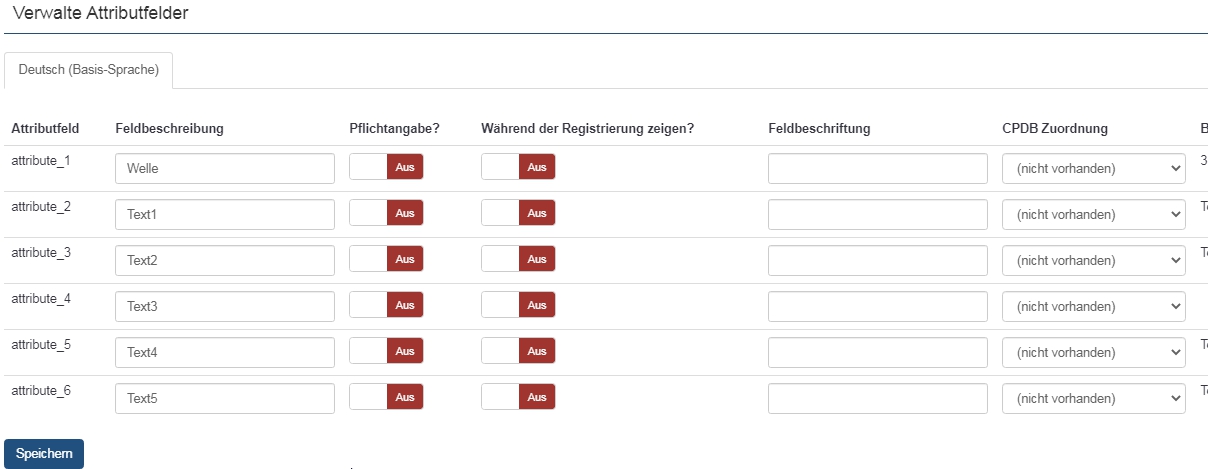Expand CPDB Zuordnung dropdown for attribute_4
Viewport: 1208px width, 469px height.
point(1093,306)
